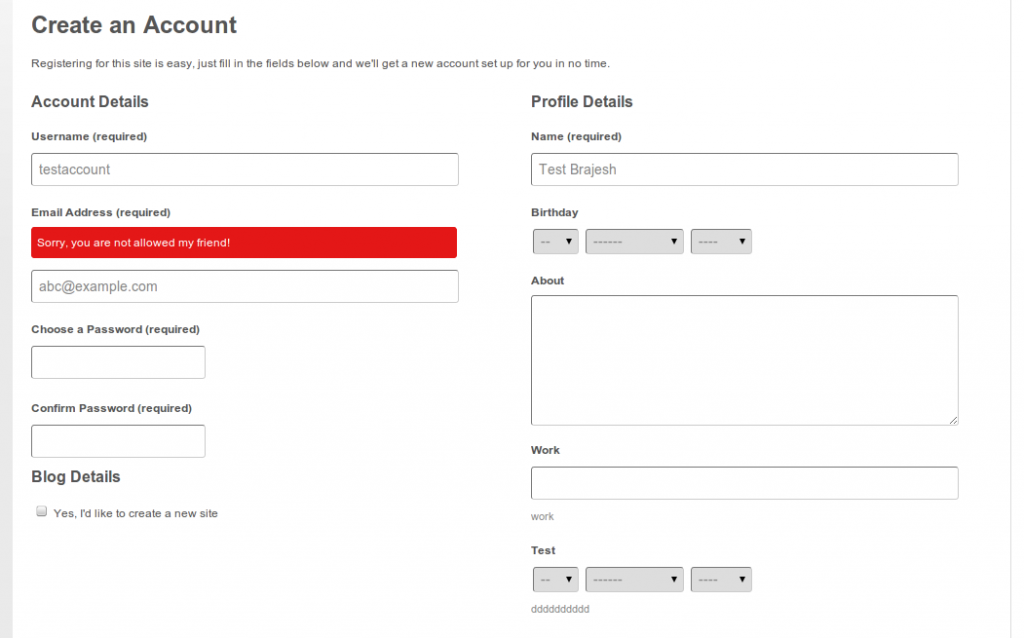Screen dimensions: 1024x638
Task: Open the Test month selector
Action: pyautogui.click(x=634, y=579)
